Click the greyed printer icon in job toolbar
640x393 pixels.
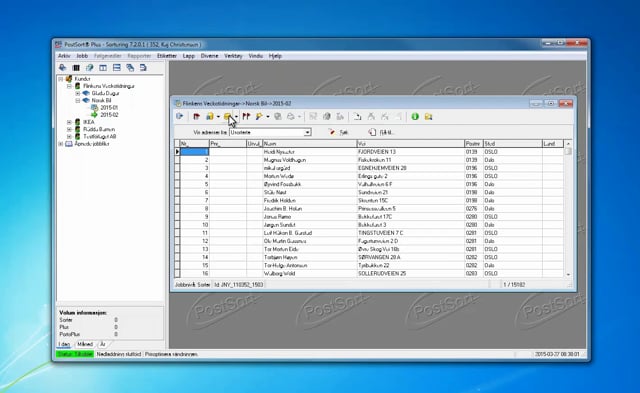tap(291, 117)
